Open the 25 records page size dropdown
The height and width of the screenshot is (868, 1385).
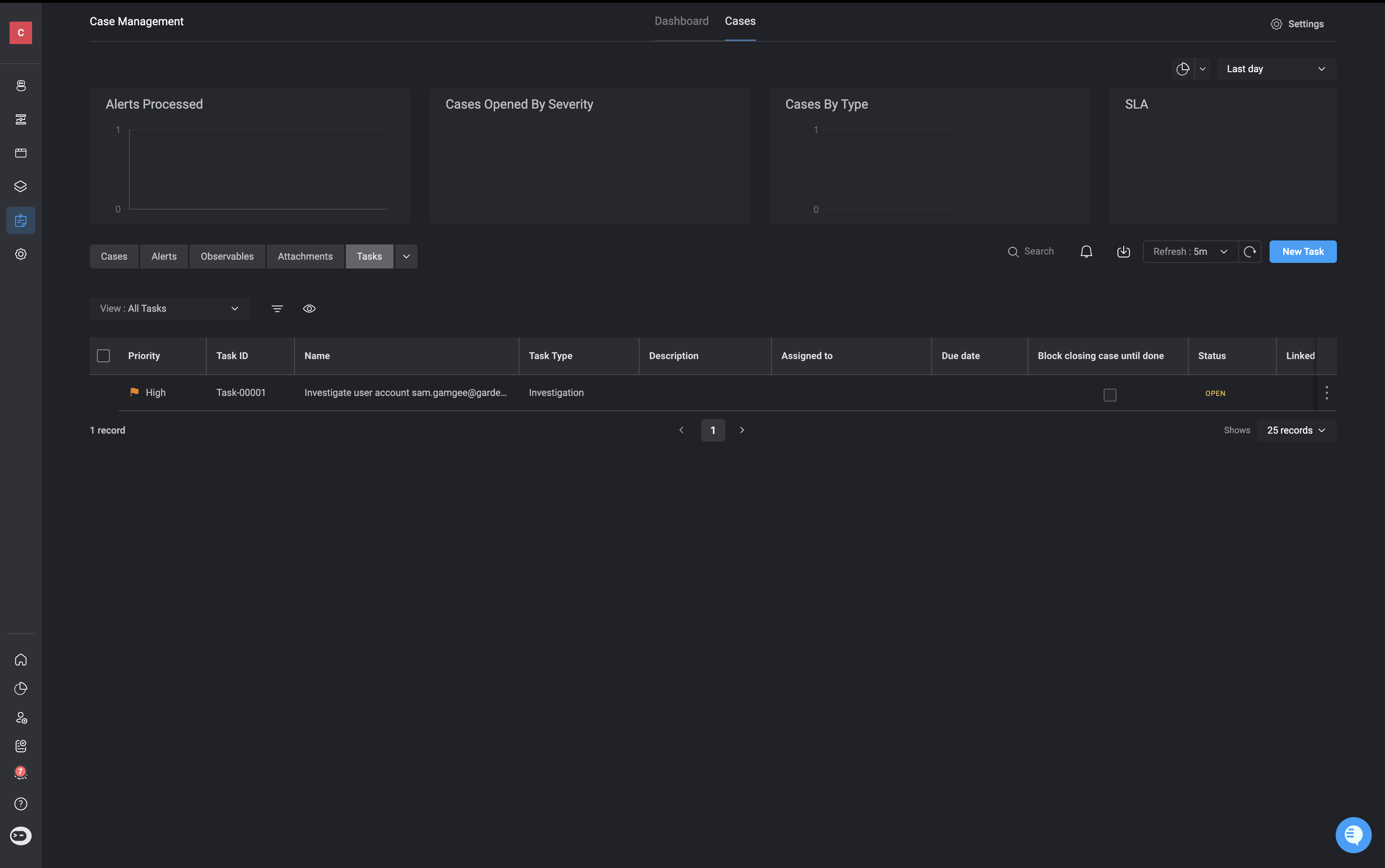click(x=1296, y=430)
